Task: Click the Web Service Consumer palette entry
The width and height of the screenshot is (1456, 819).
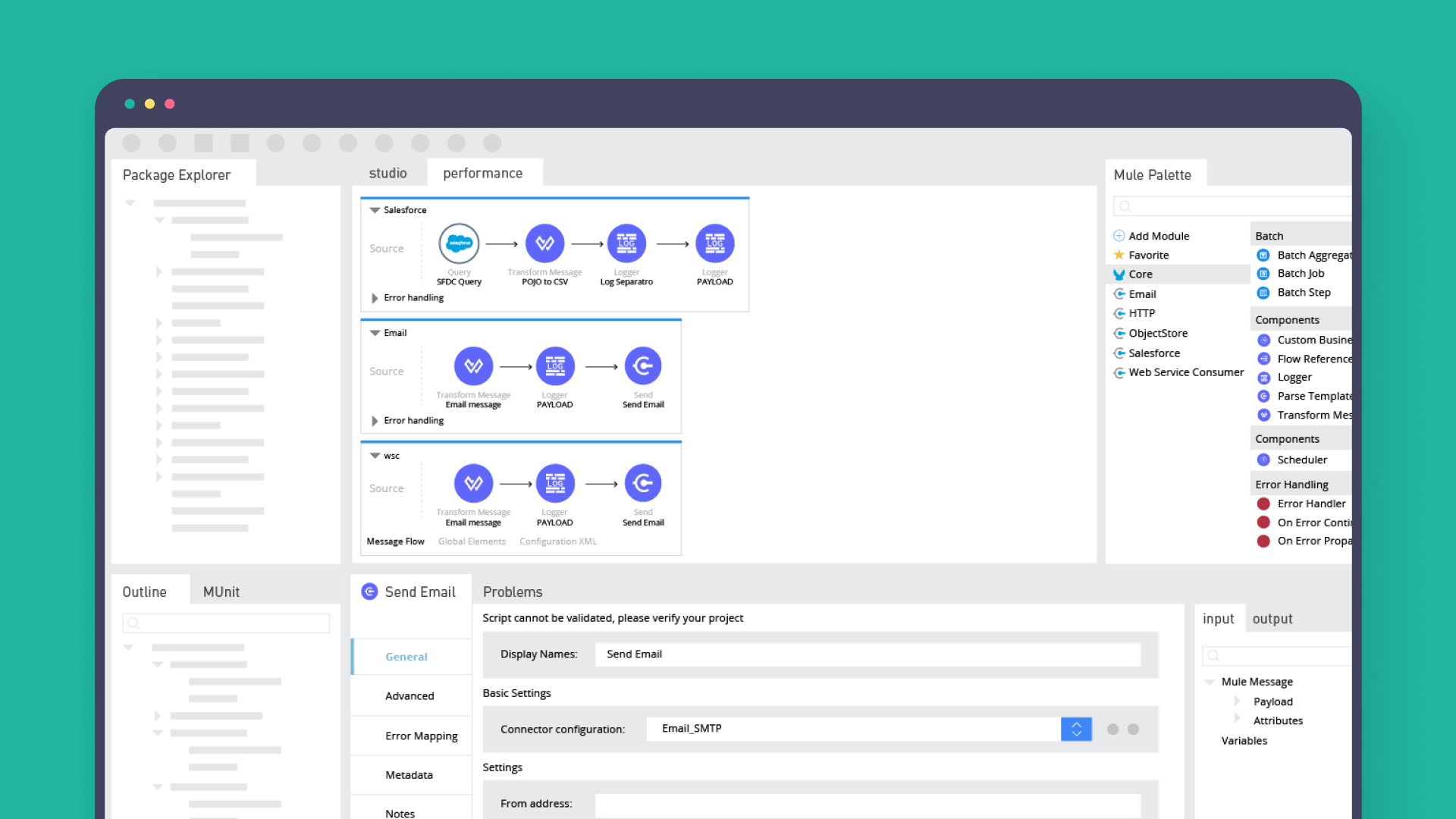Action: 1186,372
